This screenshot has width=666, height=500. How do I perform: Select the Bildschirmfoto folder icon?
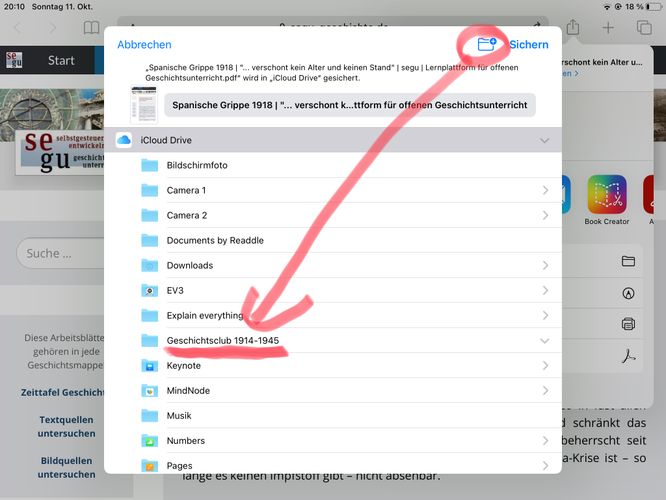[x=150, y=165]
